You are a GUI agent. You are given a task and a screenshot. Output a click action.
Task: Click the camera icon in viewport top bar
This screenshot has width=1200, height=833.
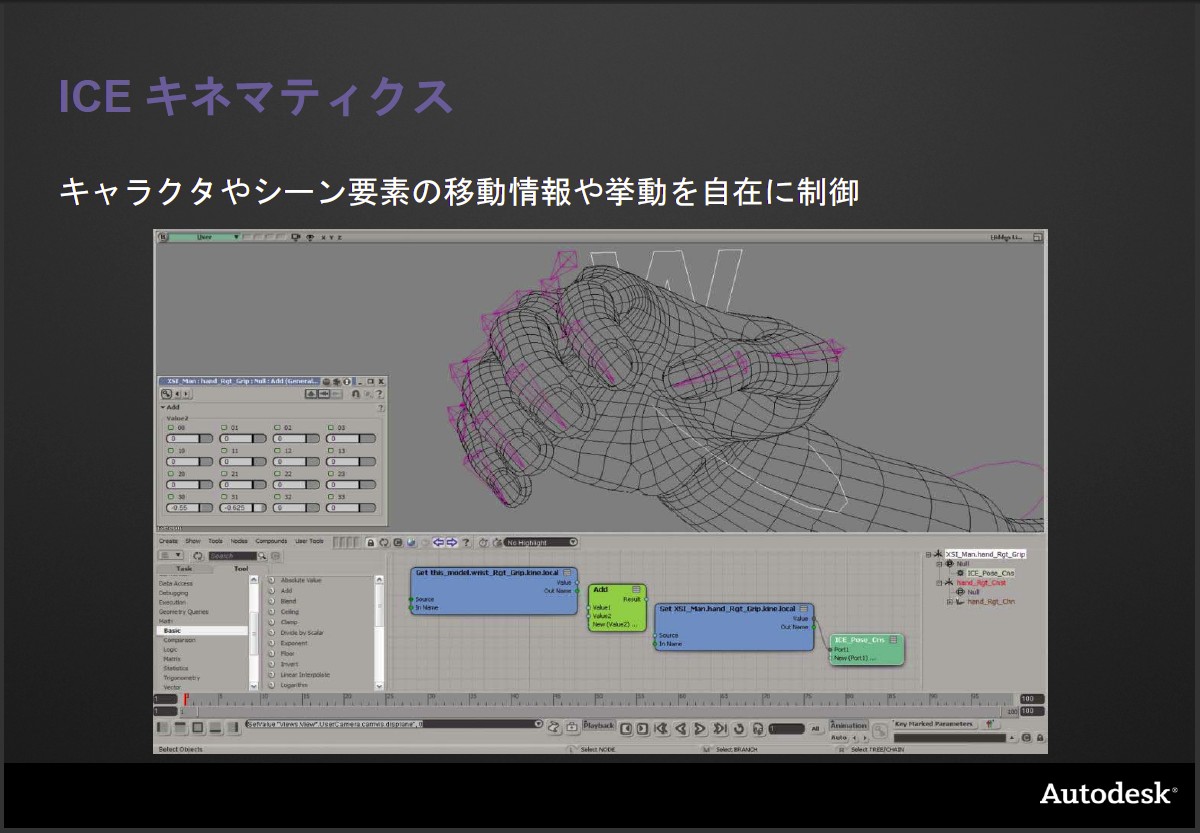click(x=295, y=237)
